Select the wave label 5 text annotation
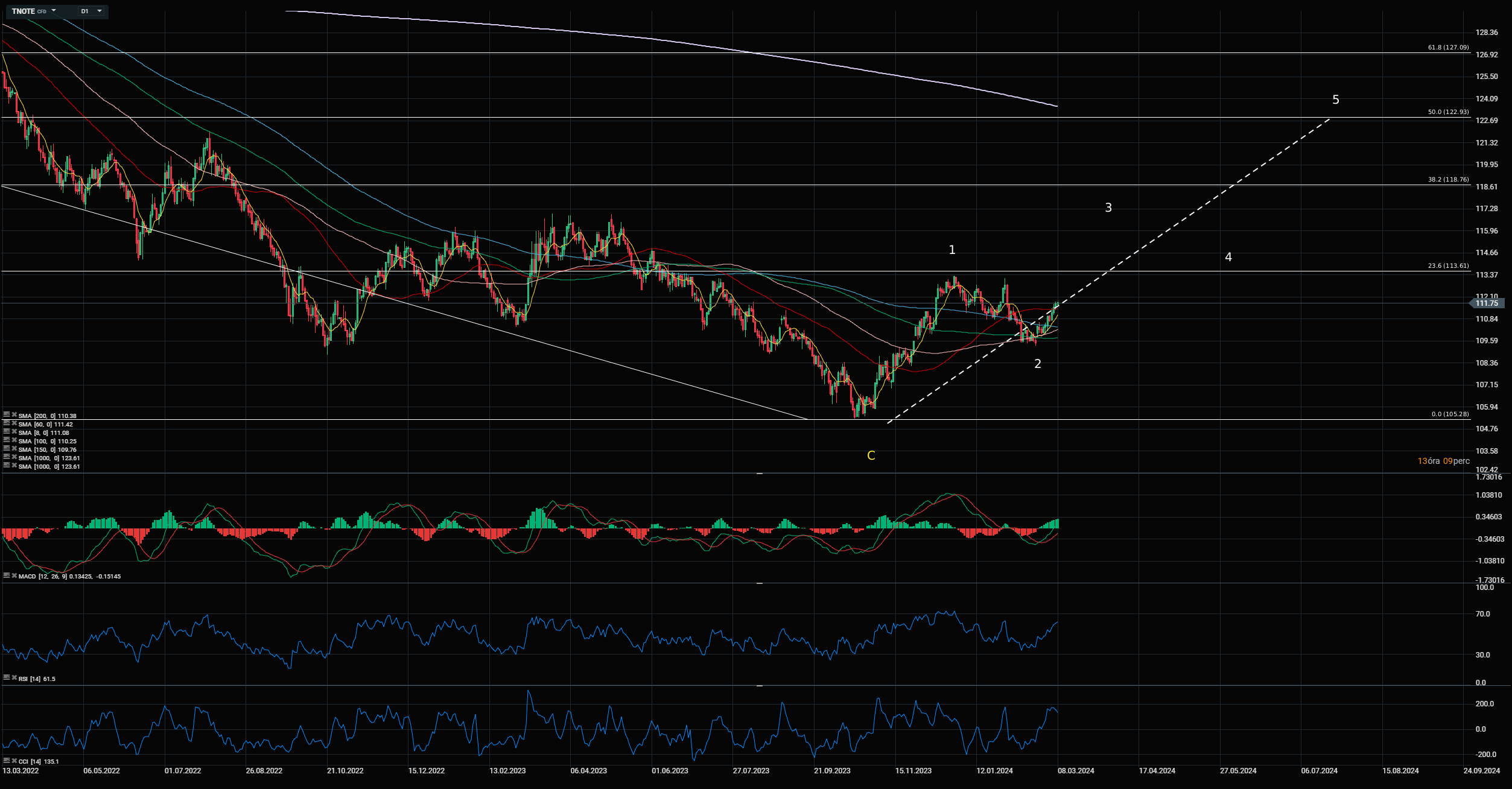This screenshot has height=789, width=1512. click(x=1335, y=100)
